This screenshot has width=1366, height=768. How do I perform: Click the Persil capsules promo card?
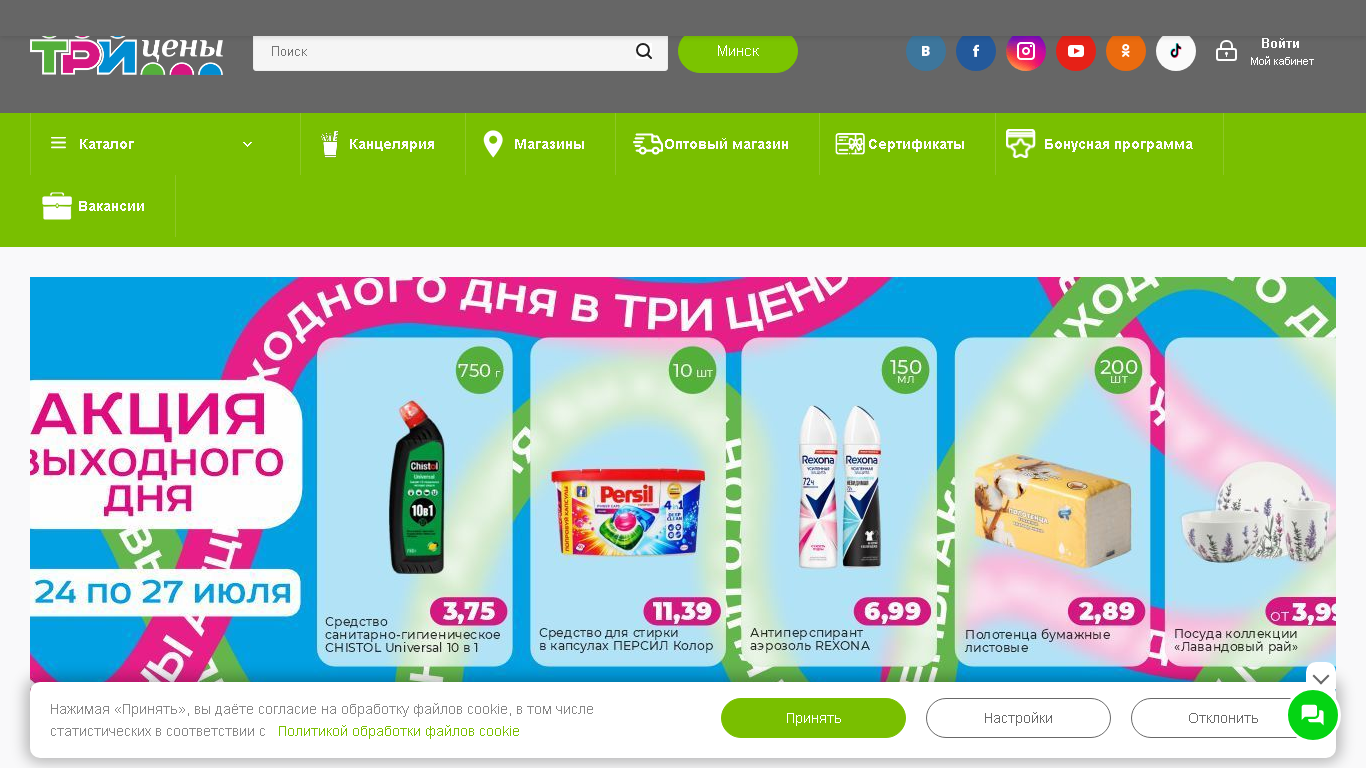click(628, 502)
